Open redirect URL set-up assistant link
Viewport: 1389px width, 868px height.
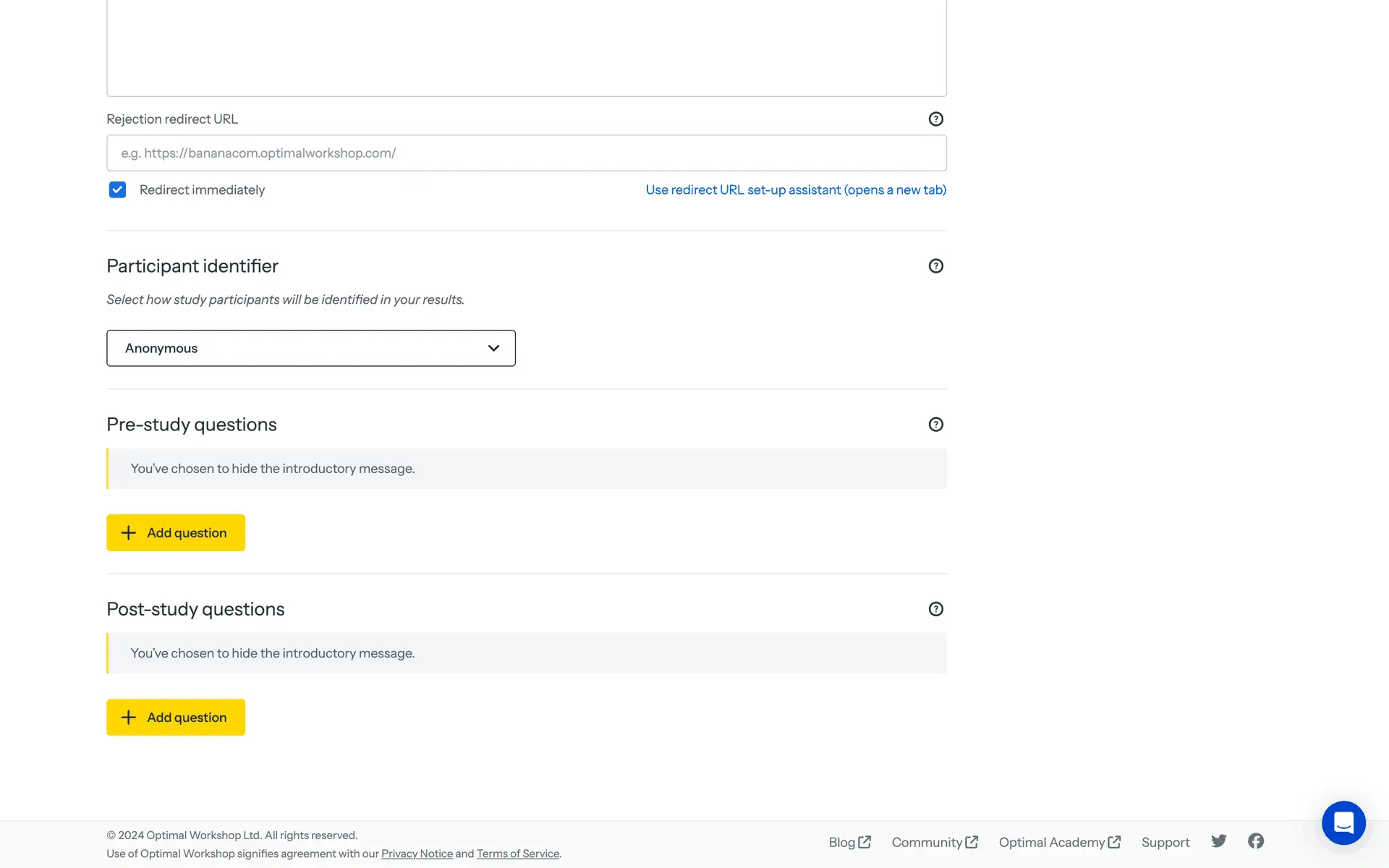pos(795,190)
